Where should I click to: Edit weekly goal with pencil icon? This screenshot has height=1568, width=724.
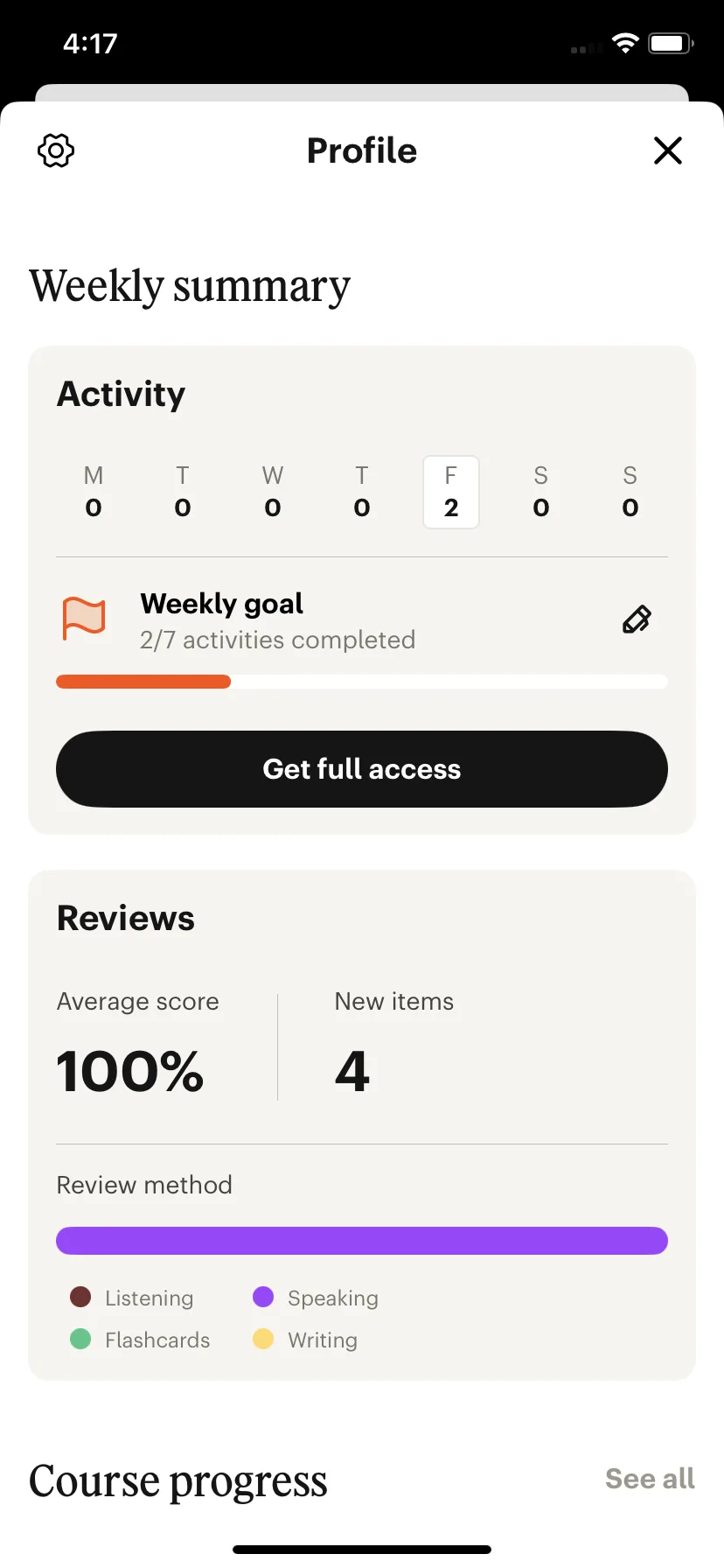pyautogui.click(x=637, y=619)
